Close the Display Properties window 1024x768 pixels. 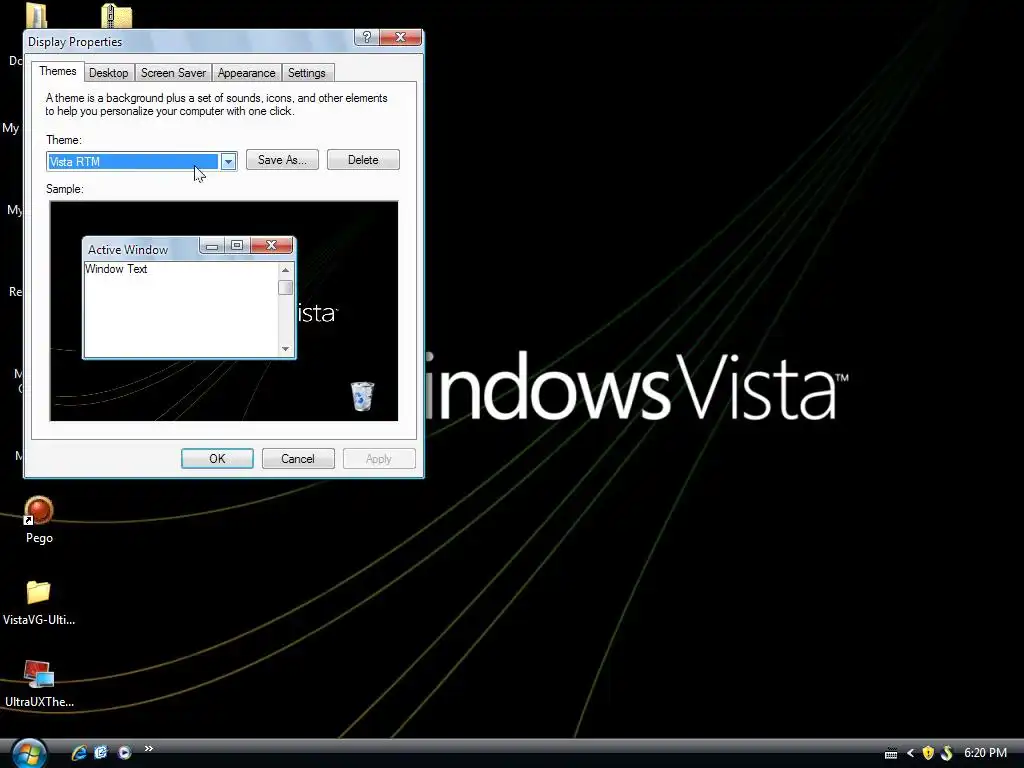[400, 37]
